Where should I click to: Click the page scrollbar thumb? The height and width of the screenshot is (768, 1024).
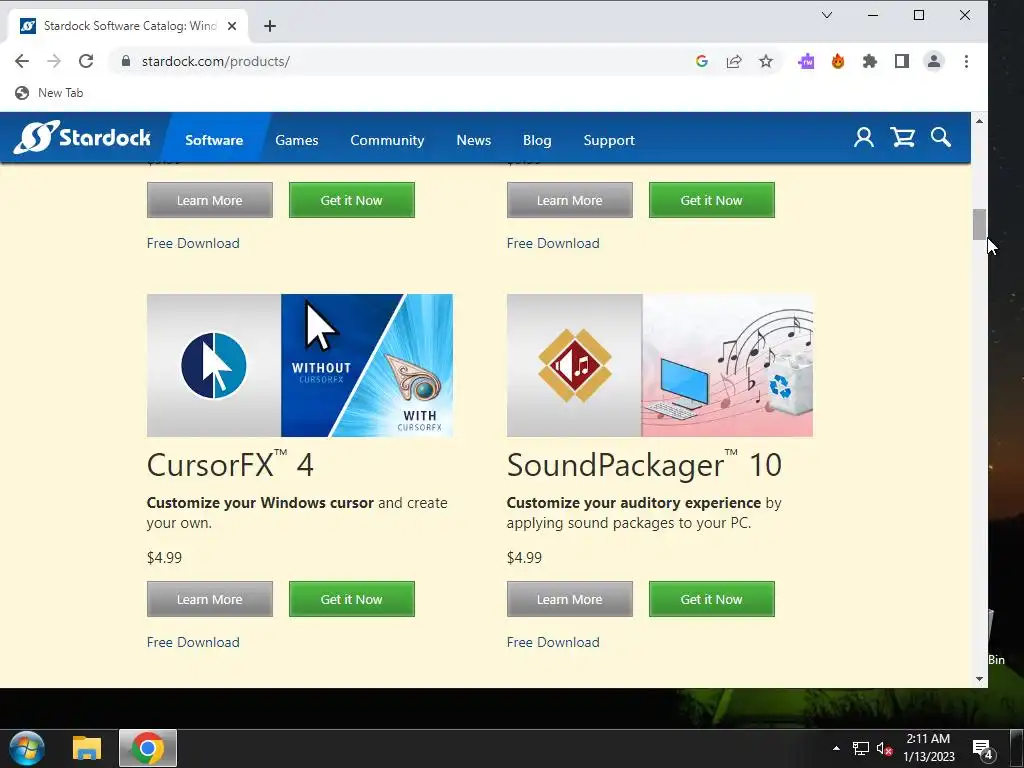(x=979, y=224)
